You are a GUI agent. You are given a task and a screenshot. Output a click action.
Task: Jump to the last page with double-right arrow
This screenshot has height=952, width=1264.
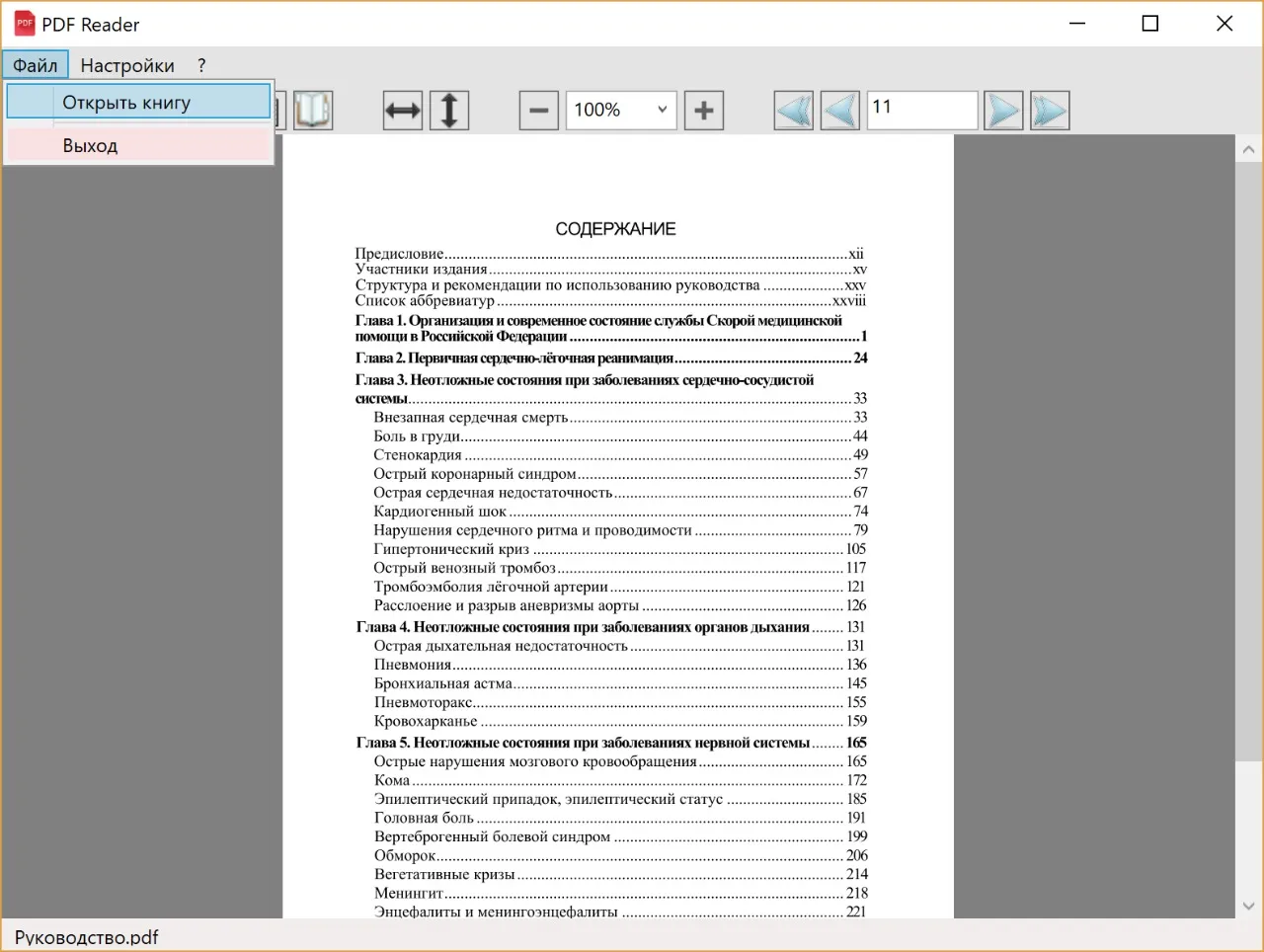click(1050, 111)
